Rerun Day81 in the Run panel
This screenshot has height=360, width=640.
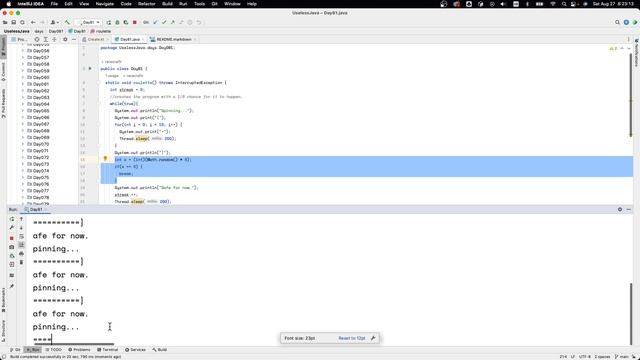(x=12, y=219)
